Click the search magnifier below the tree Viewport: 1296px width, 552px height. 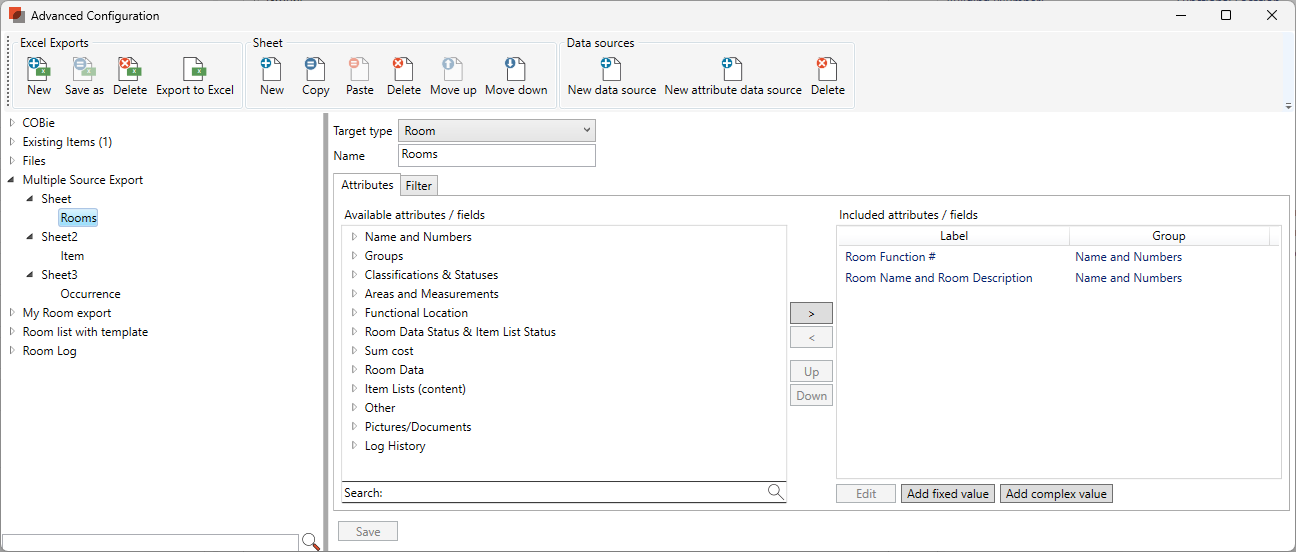tap(311, 542)
